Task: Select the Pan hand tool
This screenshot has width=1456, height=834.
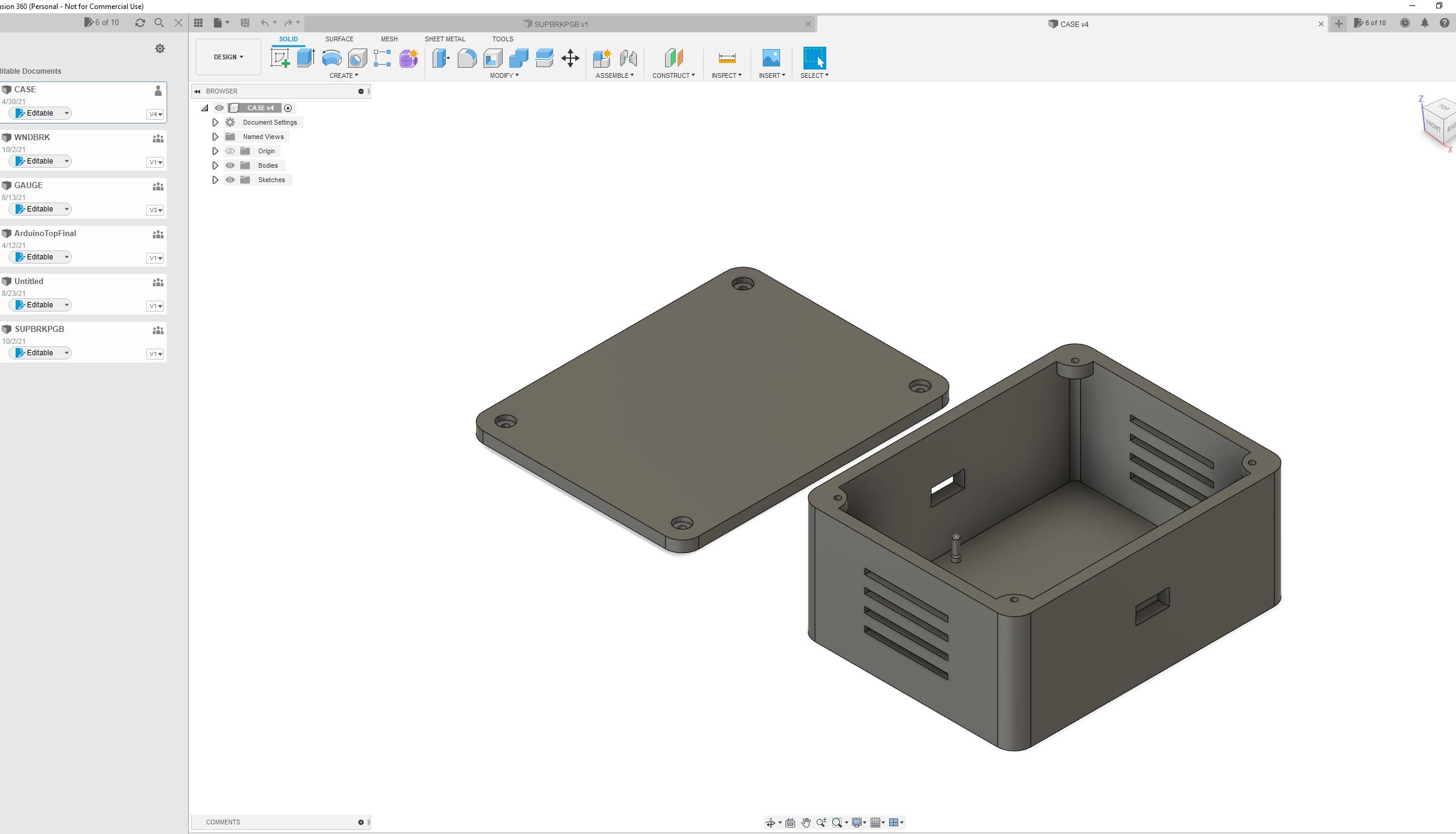Action: (x=806, y=823)
